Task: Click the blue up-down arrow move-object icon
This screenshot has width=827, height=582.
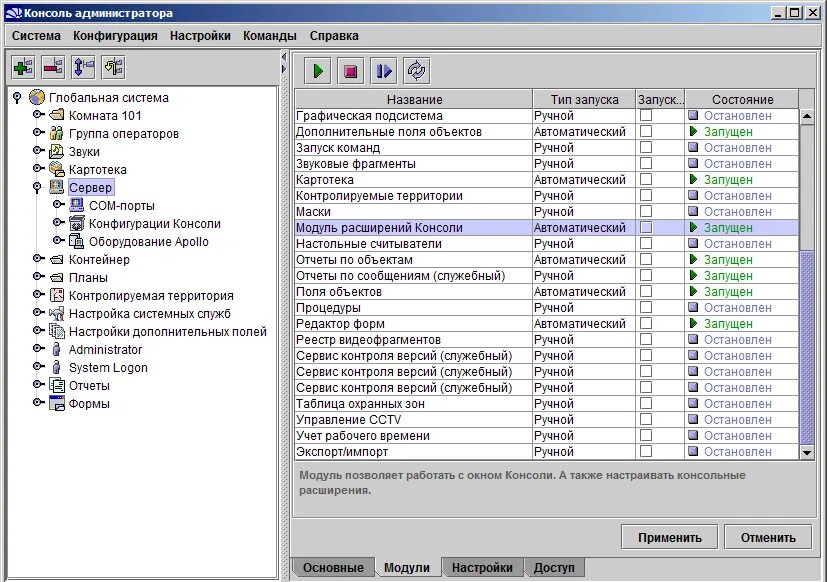Action: 83,67
